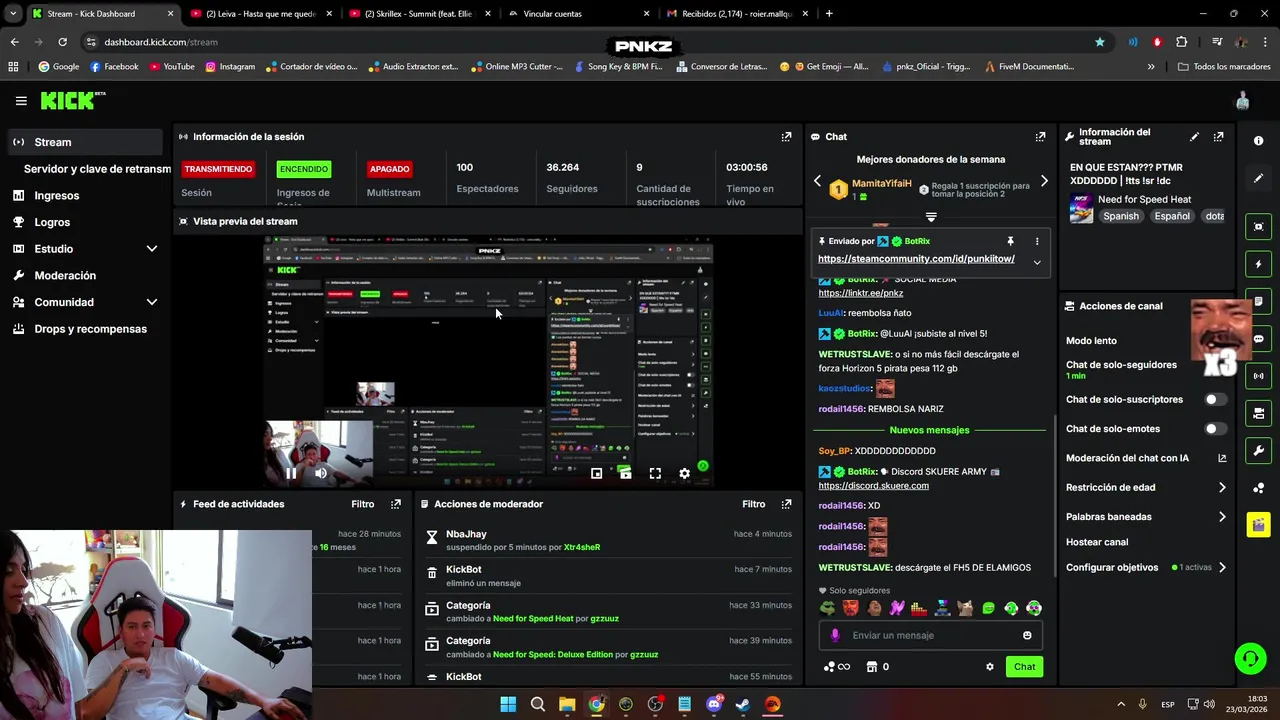Click Hostear canal

coord(1097,542)
